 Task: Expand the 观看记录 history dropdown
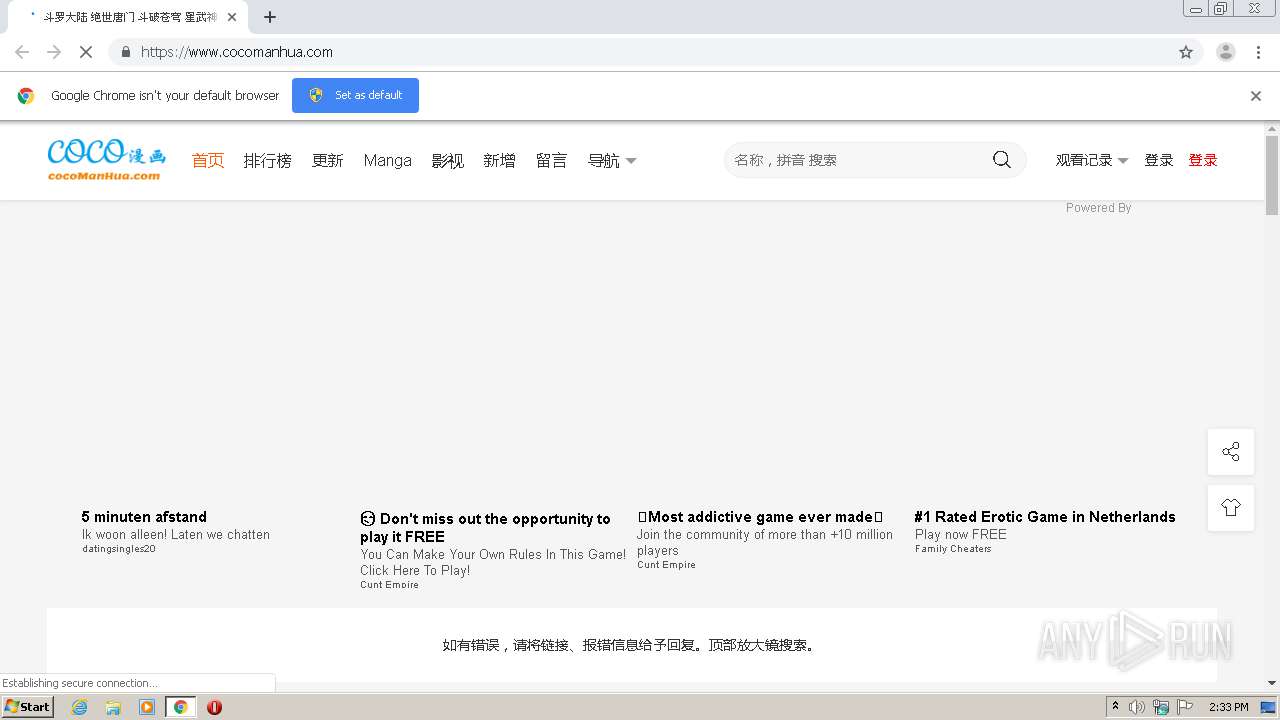pyautogui.click(x=1092, y=160)
